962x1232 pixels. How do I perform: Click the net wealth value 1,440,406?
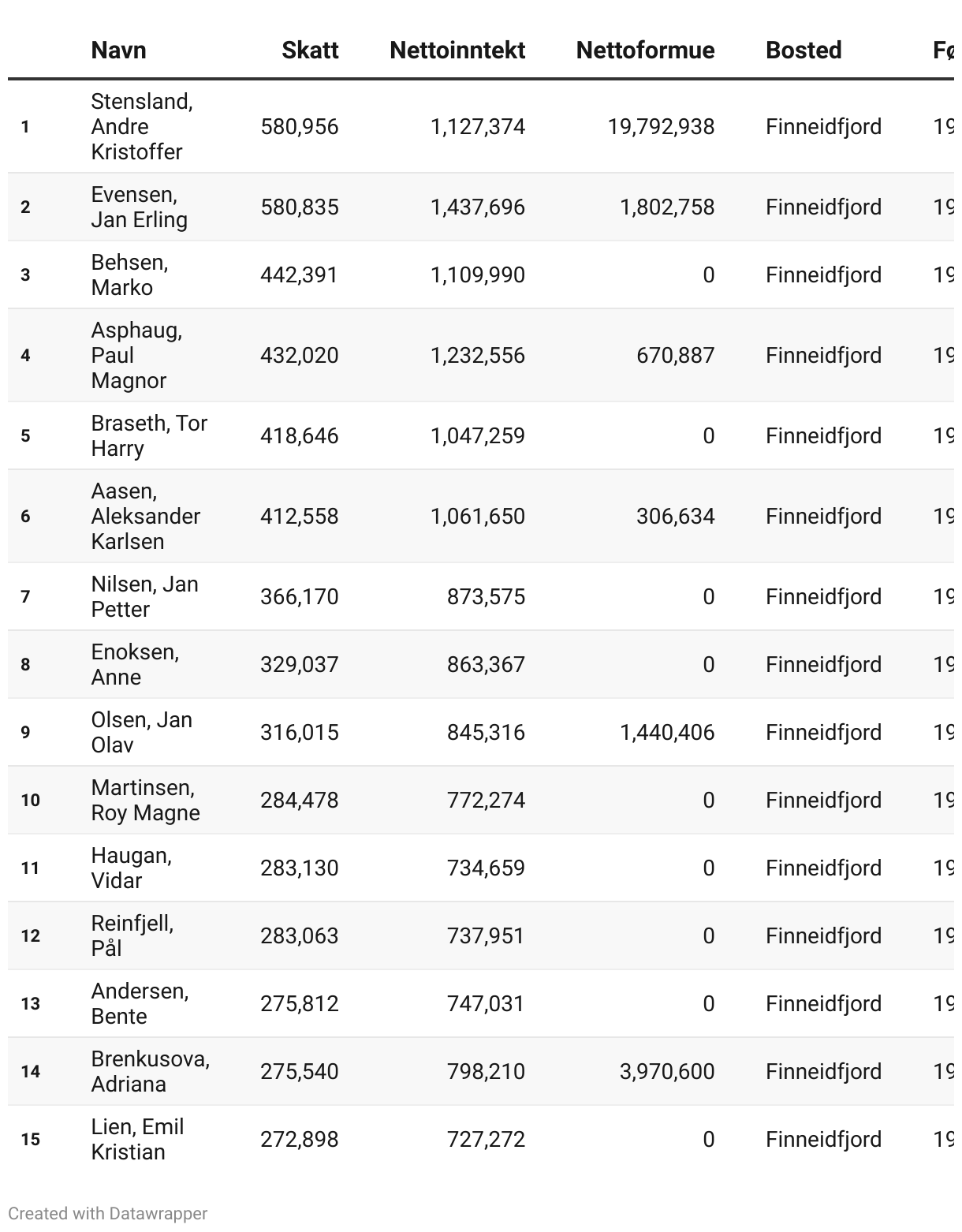(x=667, y=732)
